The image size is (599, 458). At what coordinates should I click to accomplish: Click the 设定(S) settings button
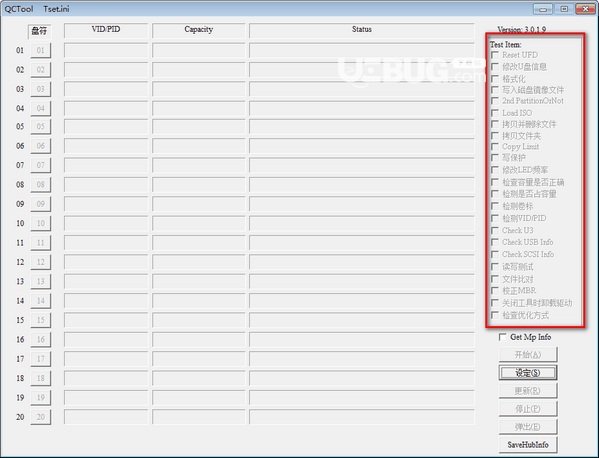pos(528,372)
